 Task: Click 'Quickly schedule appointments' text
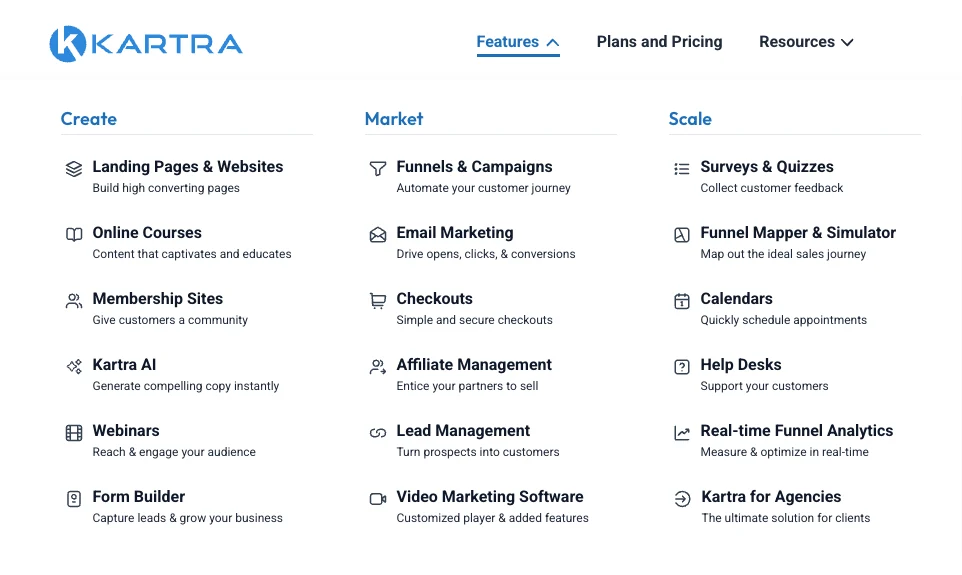(x=783, y=320)
